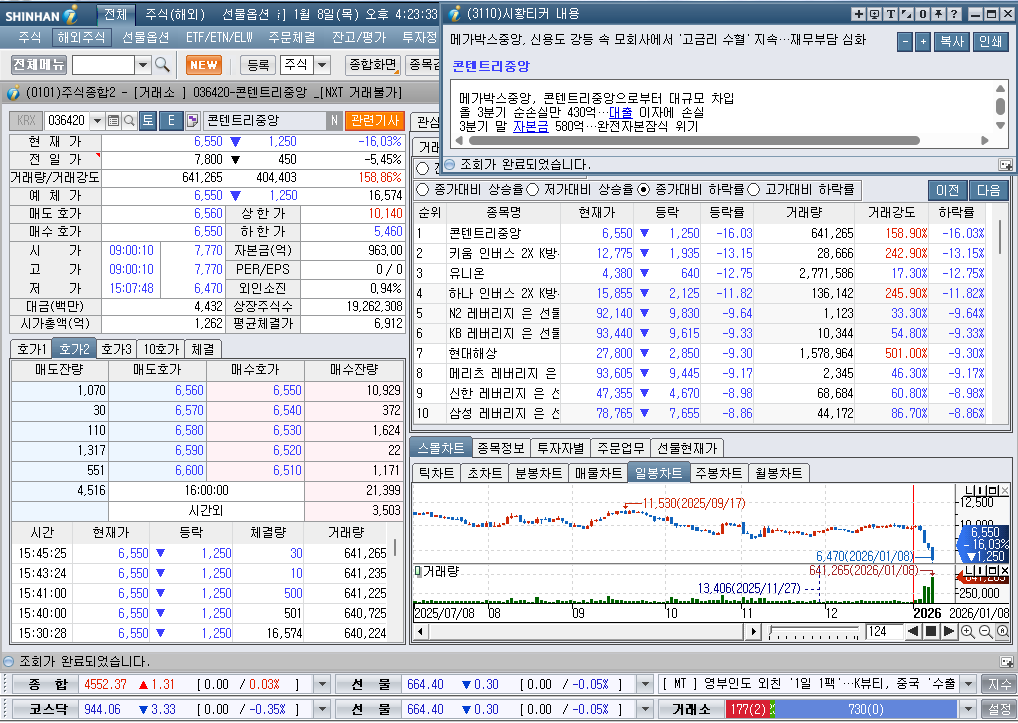
Task: Click the stock search magnifier next to 036420
Action: (x=129, y=121)
